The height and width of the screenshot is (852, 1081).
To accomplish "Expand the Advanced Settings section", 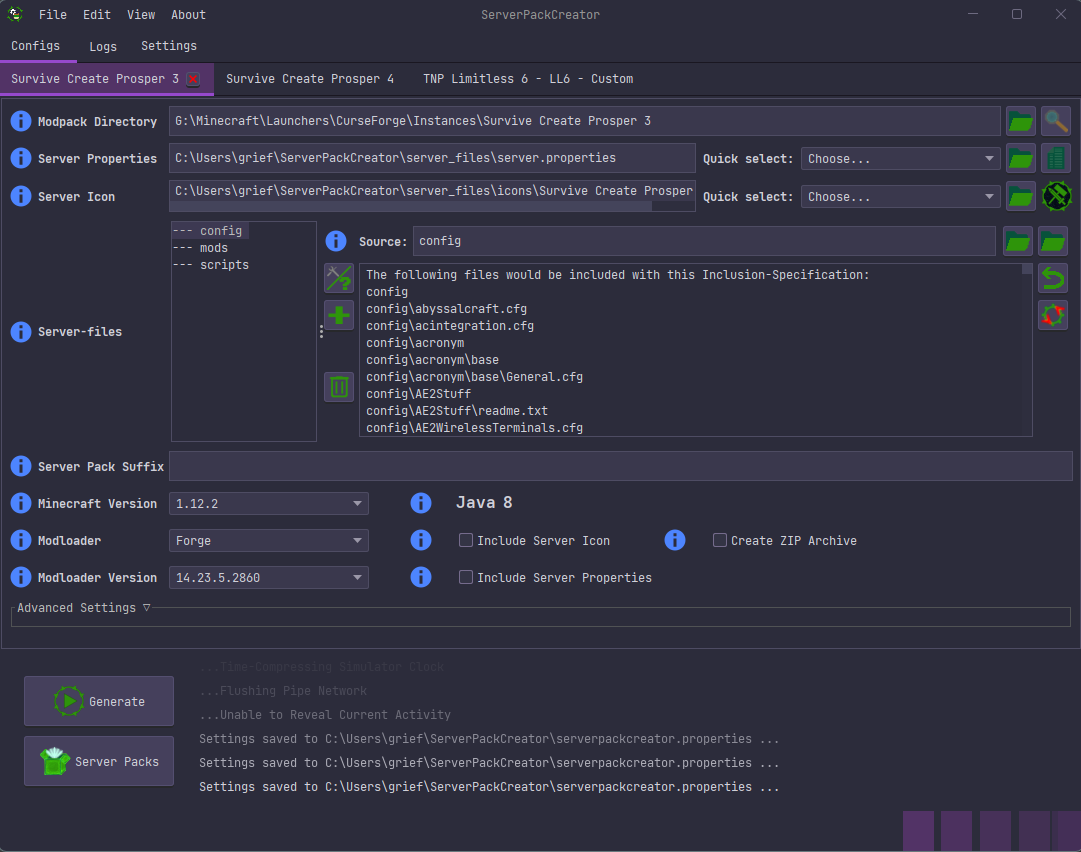I will pos(83,608).
